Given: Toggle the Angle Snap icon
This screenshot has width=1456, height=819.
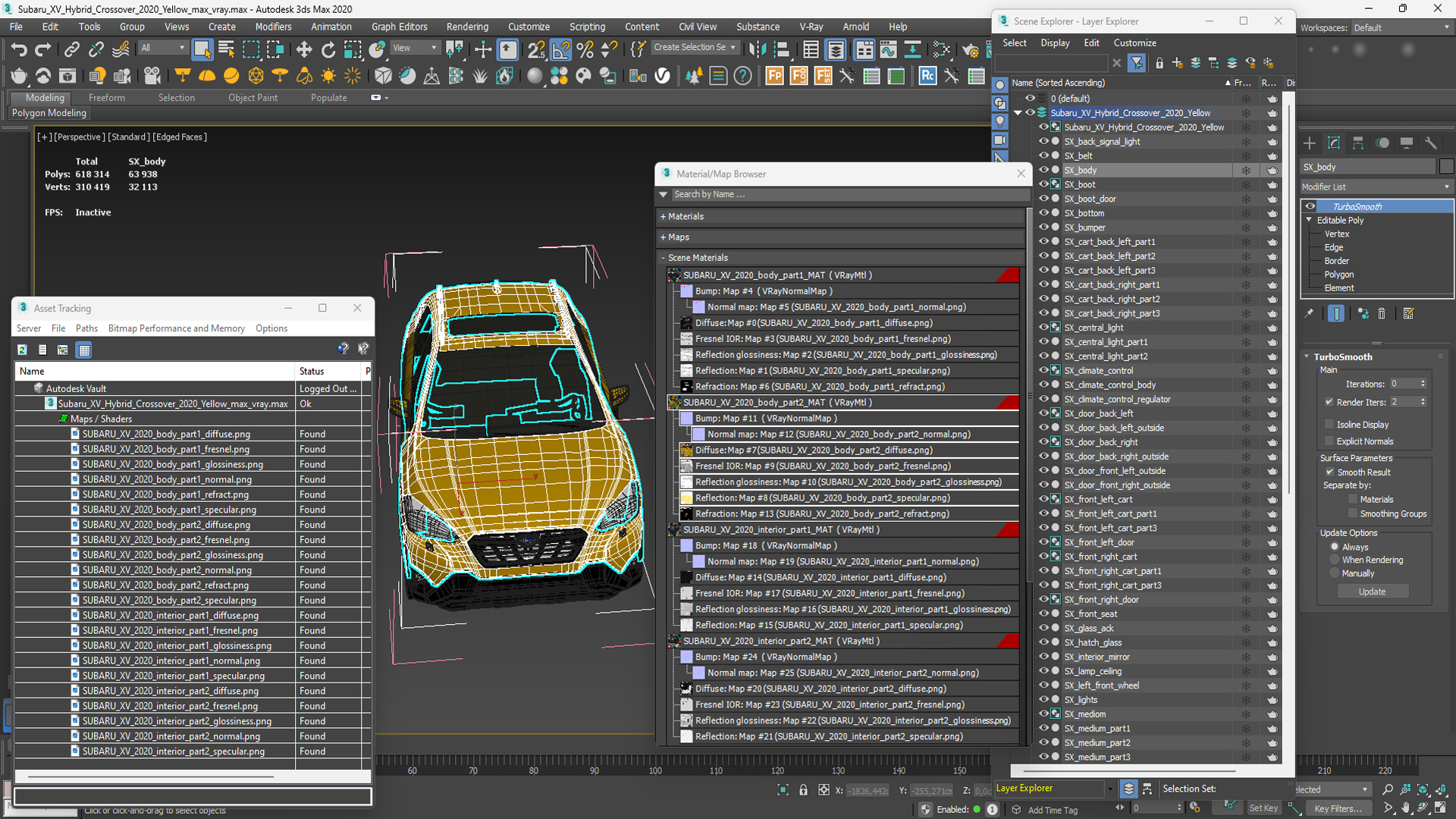Looking at the screenshot, I should (x=560, y=50).
